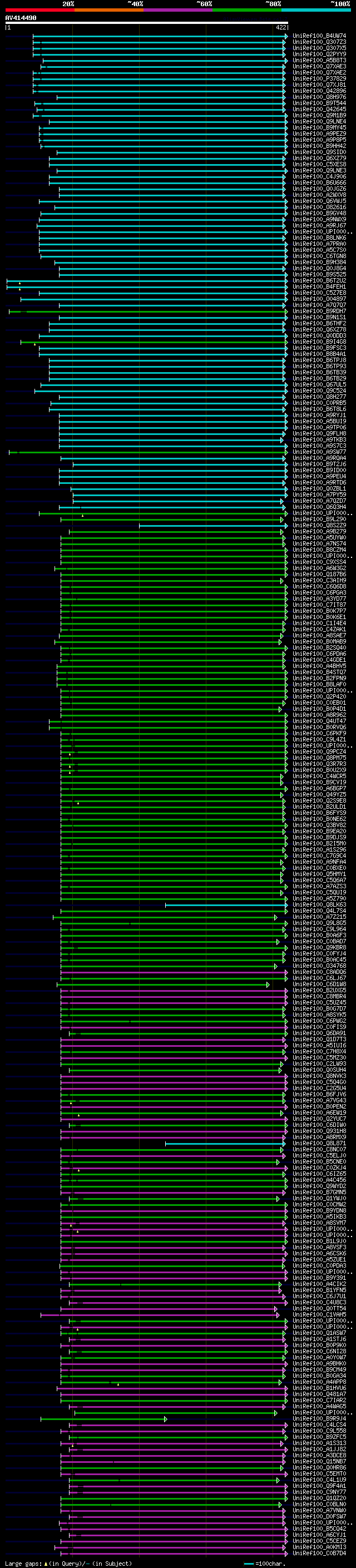This screenshot has width=356, height=1568.
Task: Click the purple ~60% identity legend segment
Action: pyautogui.click(x=179, y=10)
